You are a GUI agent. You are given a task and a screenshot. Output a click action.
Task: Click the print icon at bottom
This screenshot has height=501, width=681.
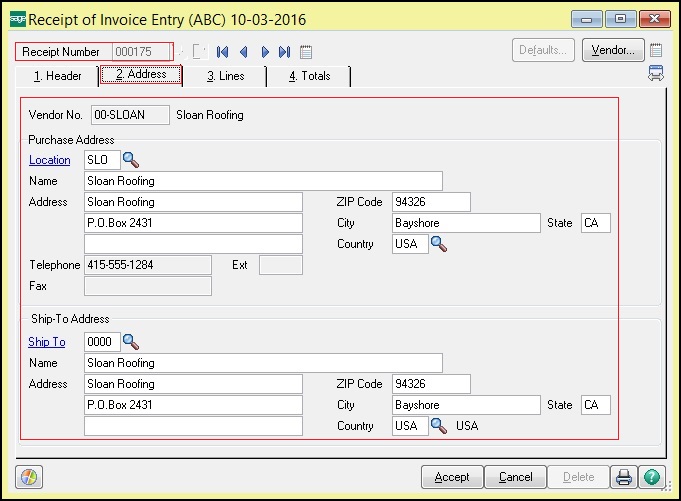coord(623,476)
